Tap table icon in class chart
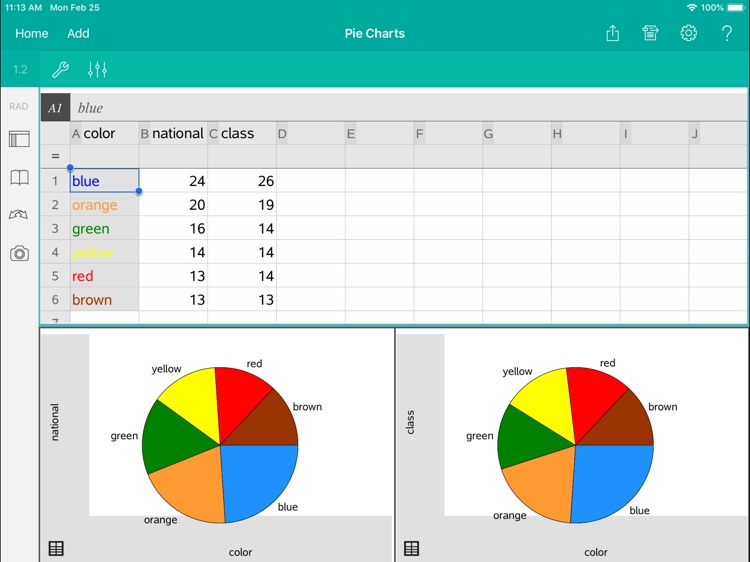Screen dimensions: 750x562 [x=411, y=548]
